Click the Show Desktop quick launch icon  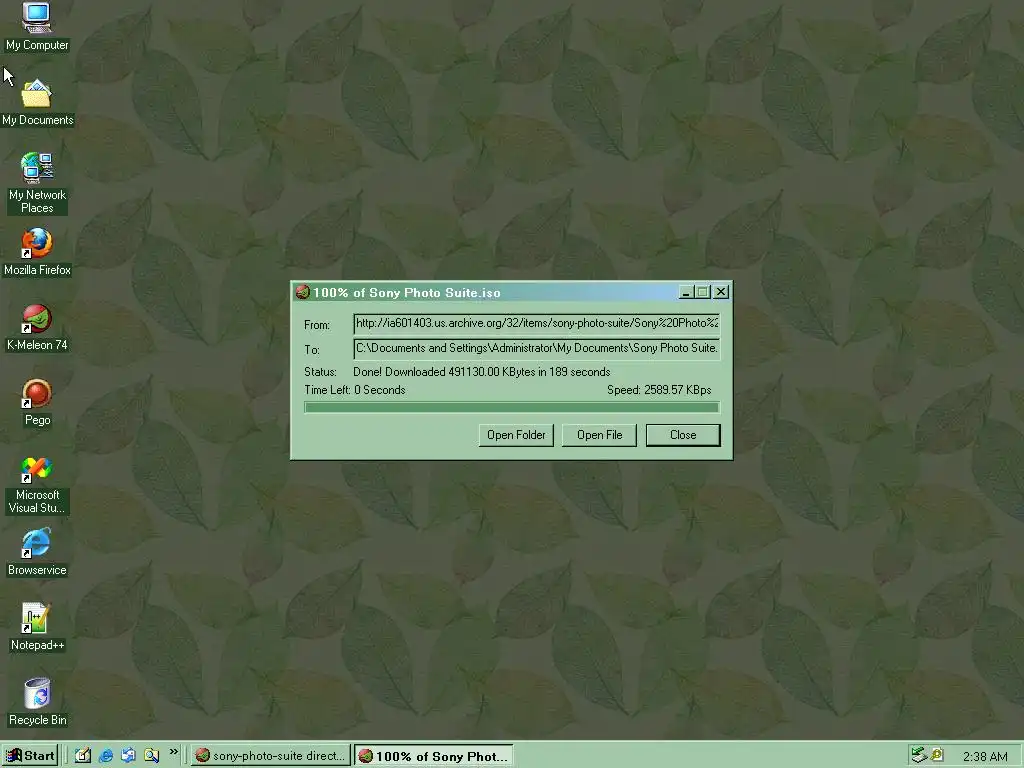(x=129, y=756)
